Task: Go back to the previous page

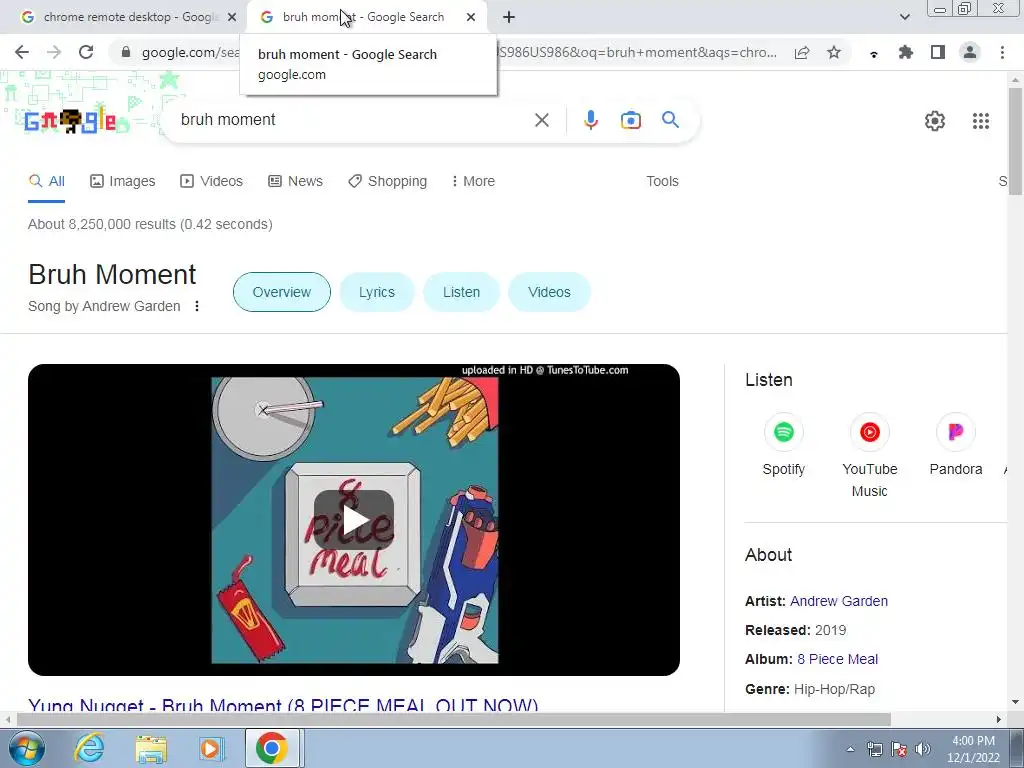Action: click(22, 52)
